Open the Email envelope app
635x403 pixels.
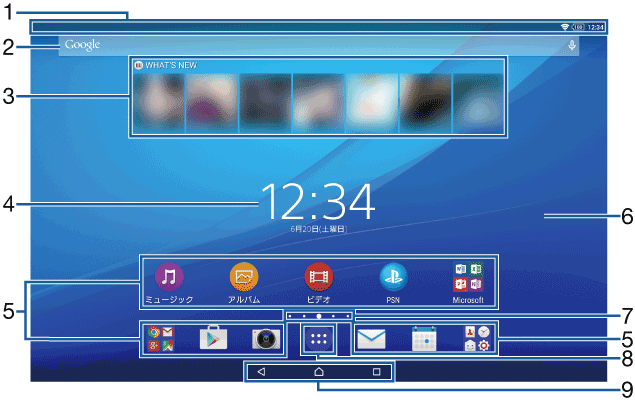371,339
